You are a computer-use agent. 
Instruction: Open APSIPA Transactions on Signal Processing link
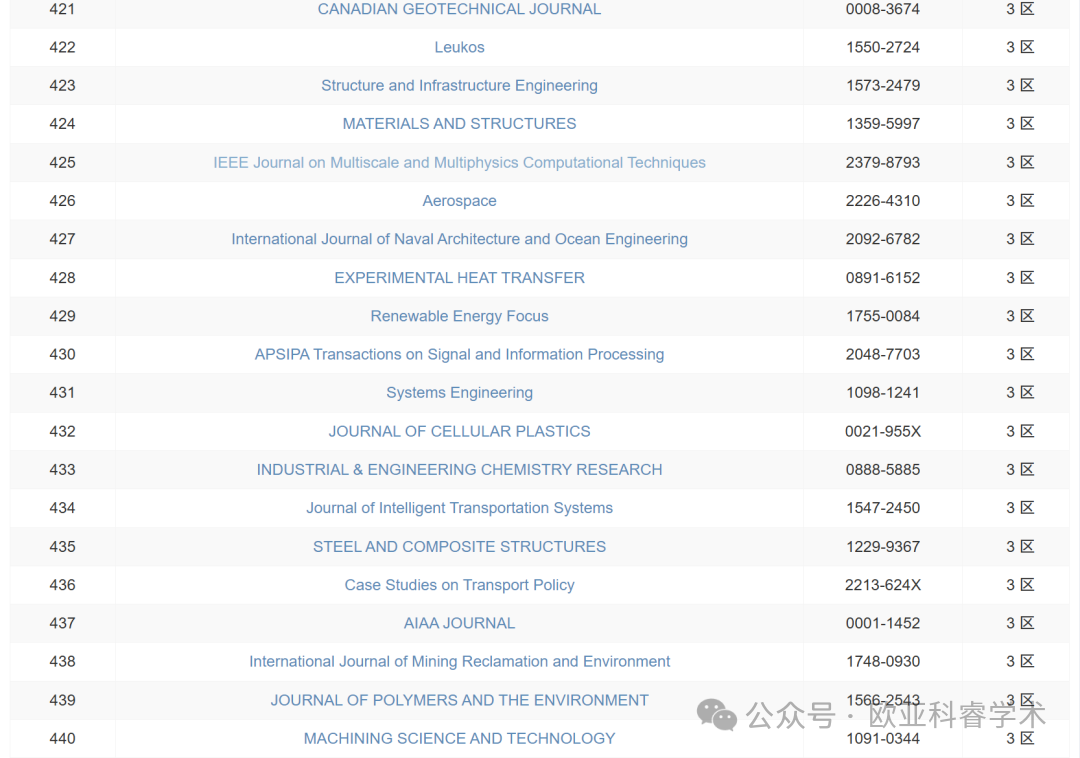point(459,355)
